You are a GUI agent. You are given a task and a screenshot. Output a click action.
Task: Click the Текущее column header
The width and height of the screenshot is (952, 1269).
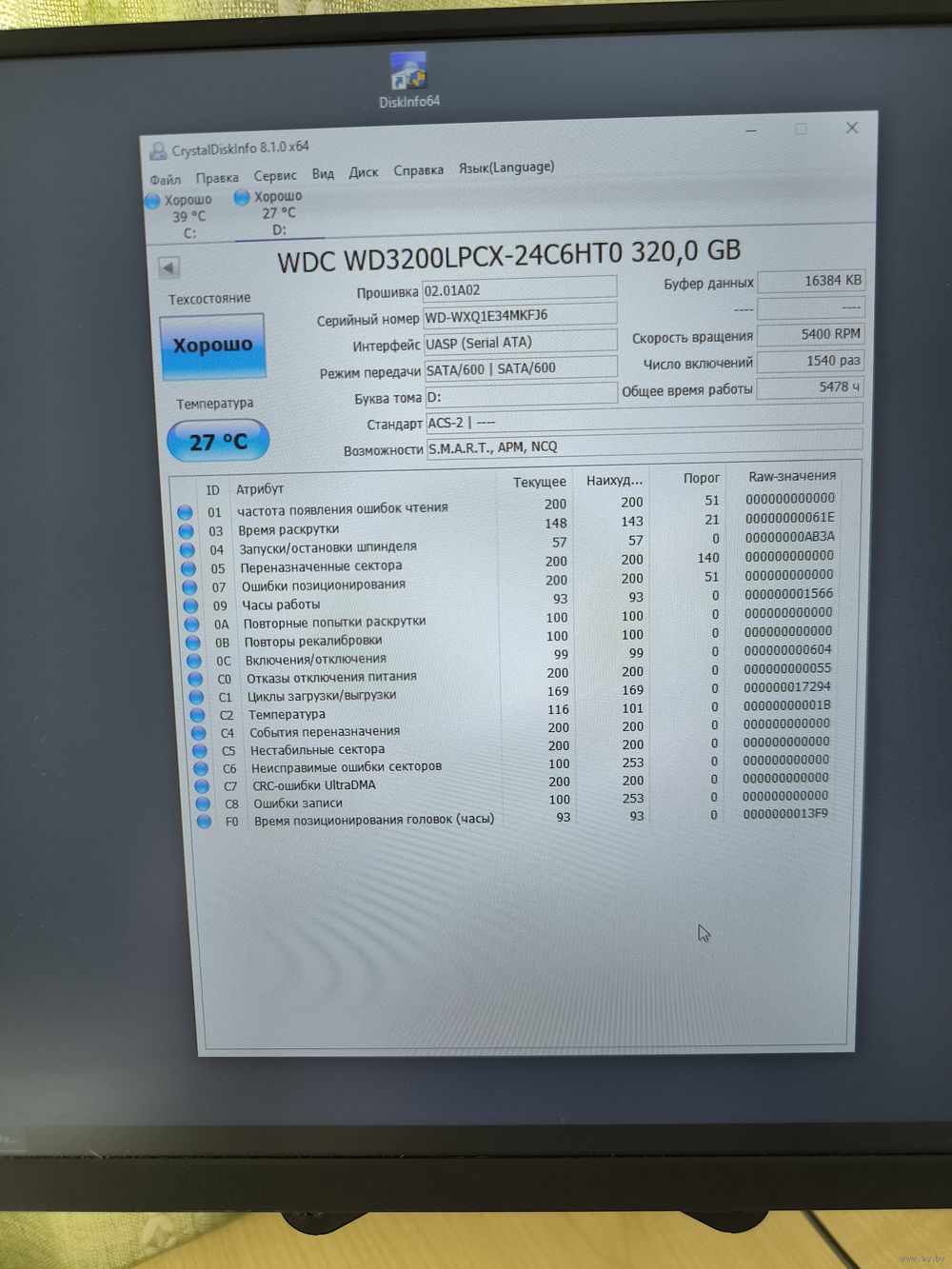(x=540, y=483)
